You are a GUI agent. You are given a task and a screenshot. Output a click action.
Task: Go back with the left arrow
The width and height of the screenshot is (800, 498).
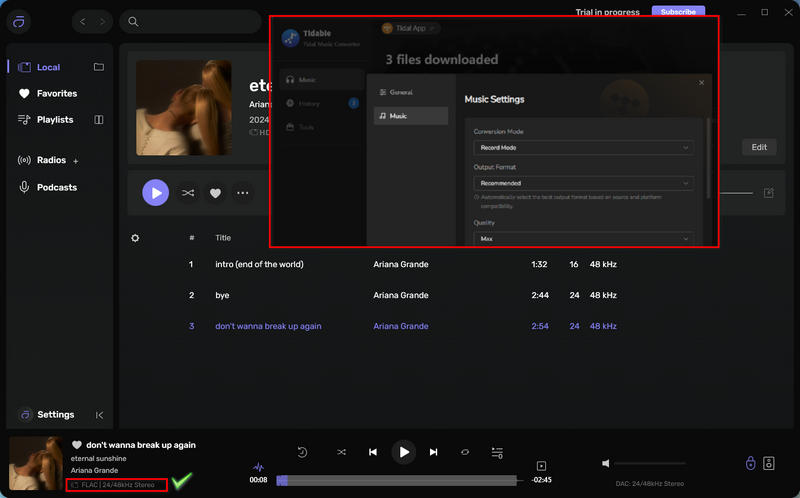(83, 21)
